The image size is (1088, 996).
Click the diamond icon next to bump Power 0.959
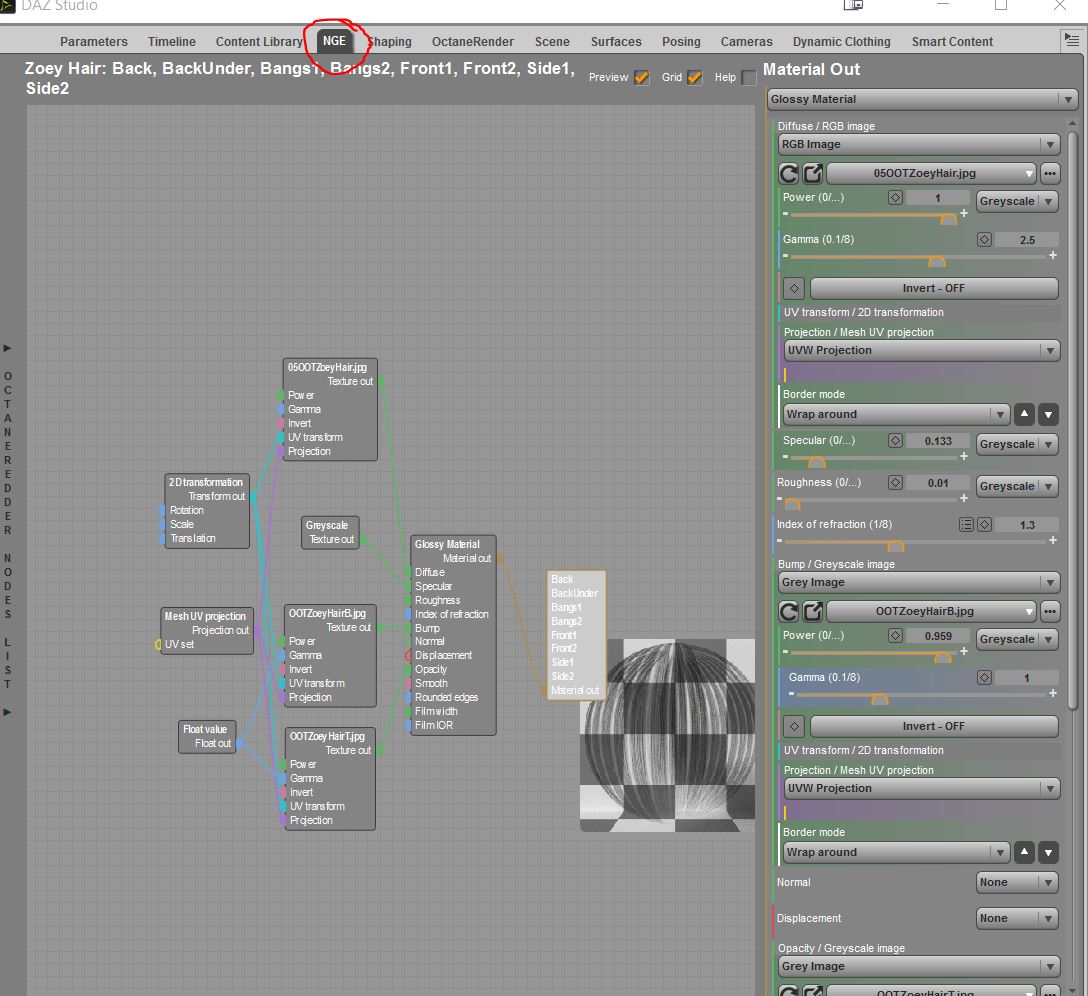[895, 636]
